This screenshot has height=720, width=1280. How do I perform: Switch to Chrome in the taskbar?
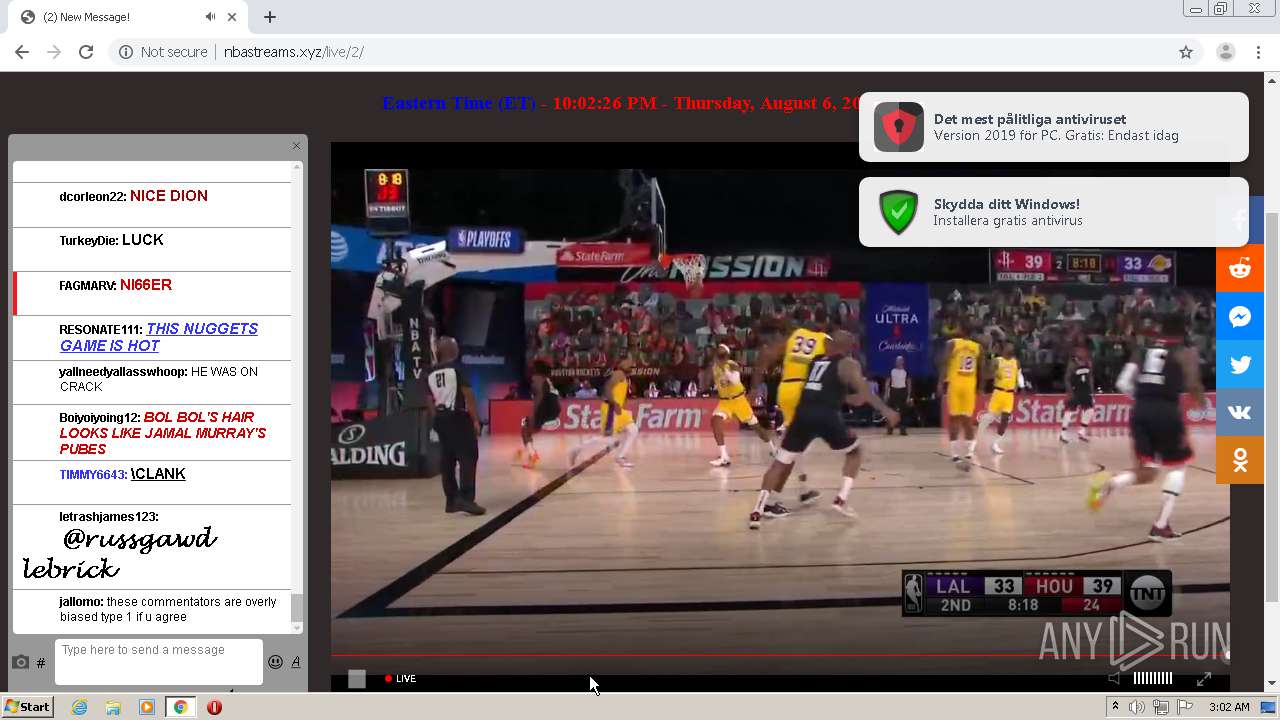(x=180, y=707)
